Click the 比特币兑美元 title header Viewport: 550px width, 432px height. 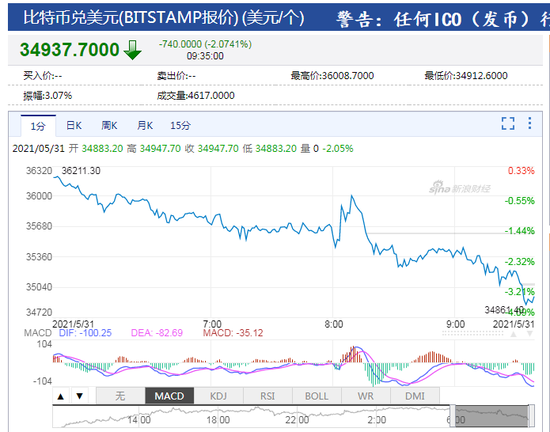pyautogui.click(x=164, y=18)
